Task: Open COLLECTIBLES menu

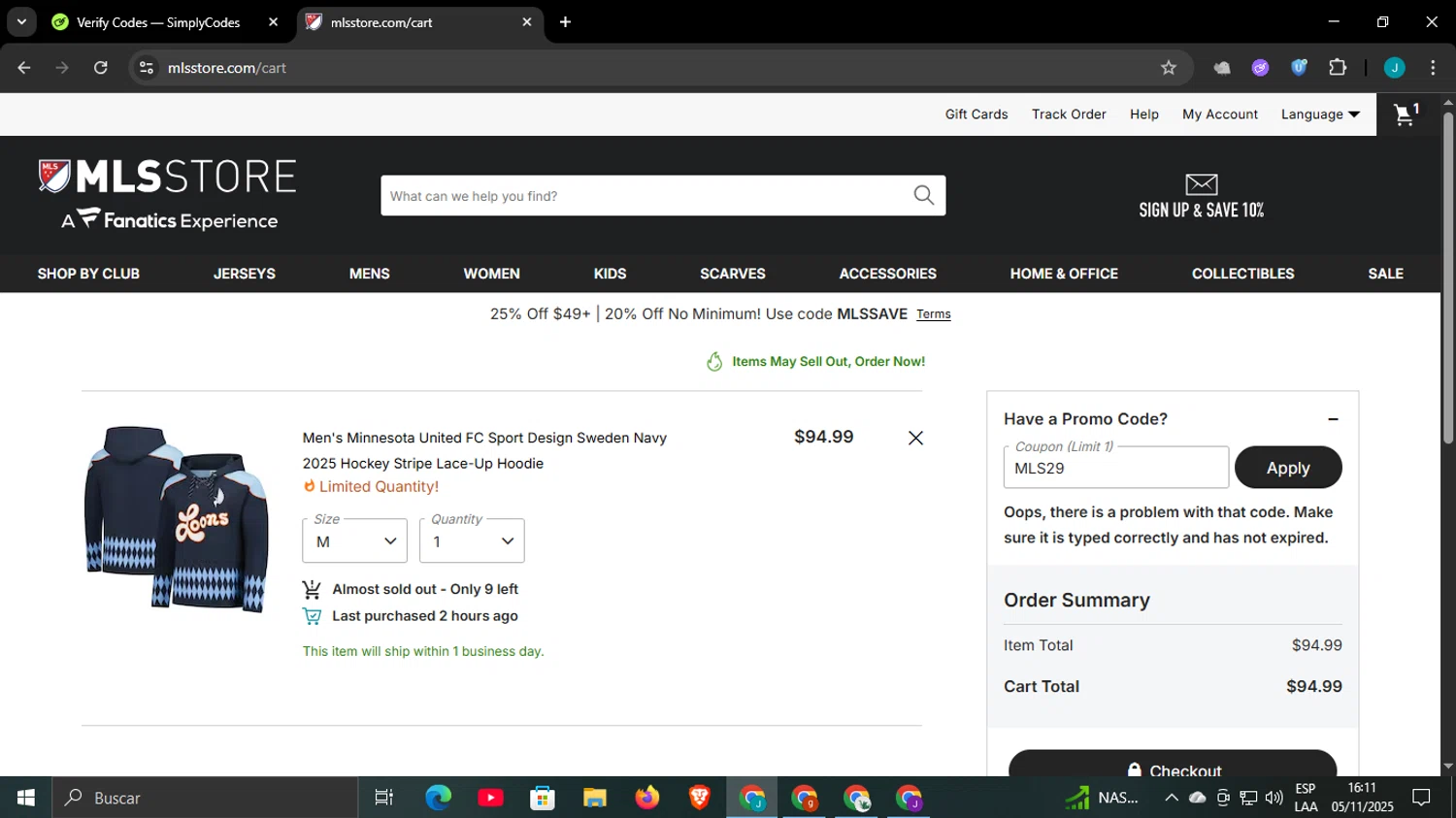Action: coord(1243,274)
